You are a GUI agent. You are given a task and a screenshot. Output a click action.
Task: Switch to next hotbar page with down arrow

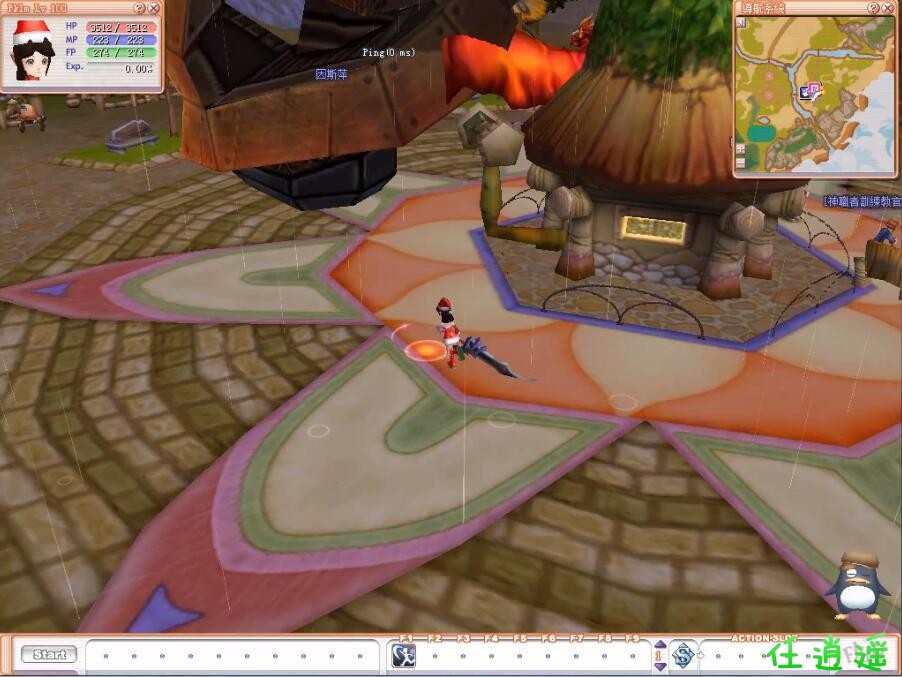660,666
